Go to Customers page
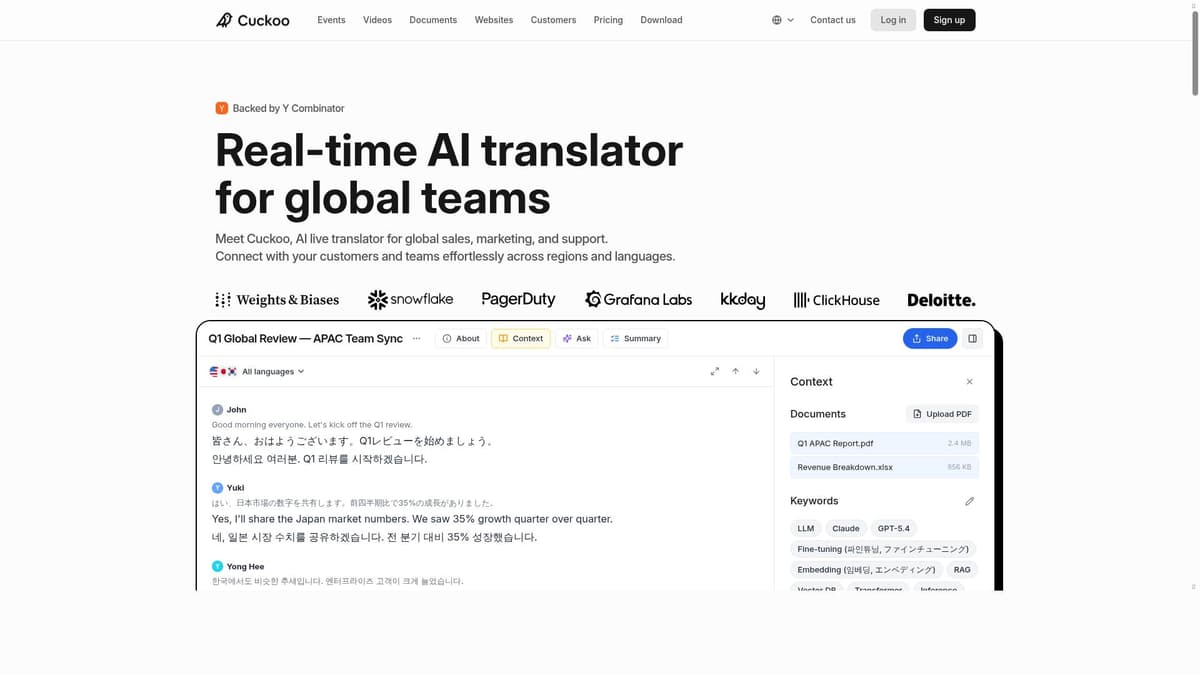Viewport: 1200px width, 675px height. [x=553, y=20]
